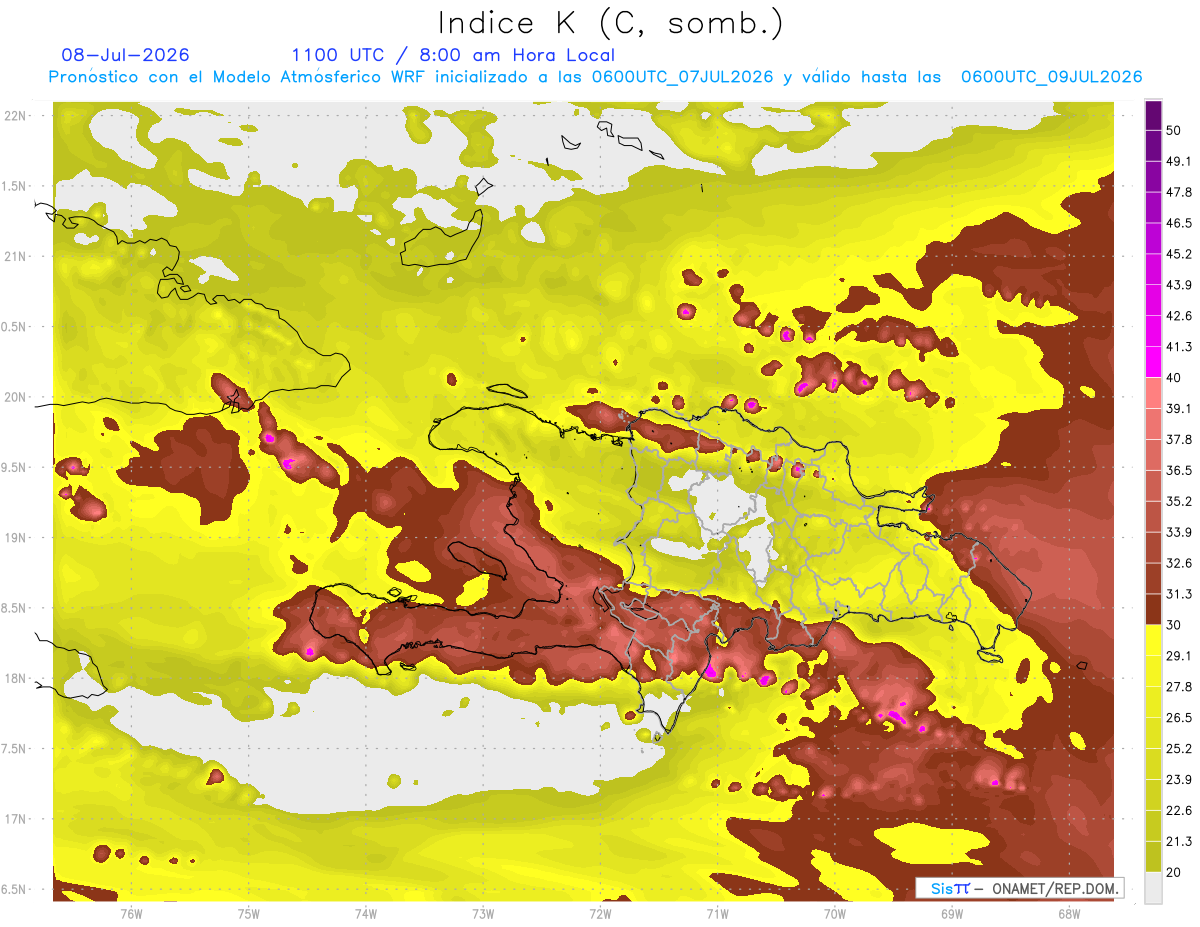Click the color bar value "43.9"
1200x927 pixels.
coord(1181,285)
